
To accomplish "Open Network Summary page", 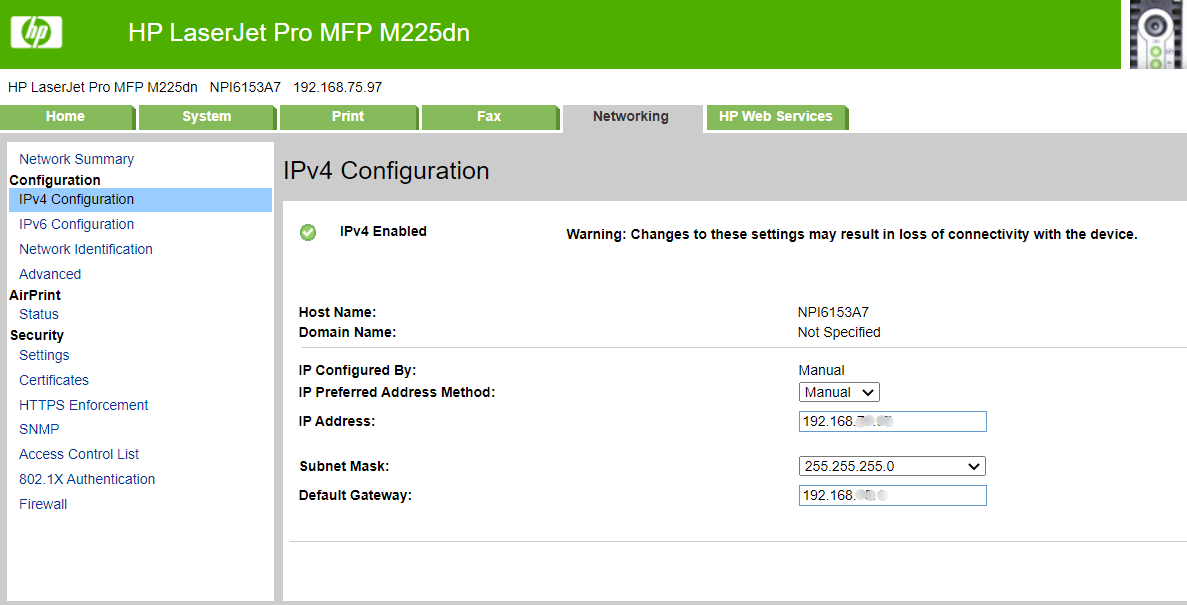I will click(x=76, y=158).
